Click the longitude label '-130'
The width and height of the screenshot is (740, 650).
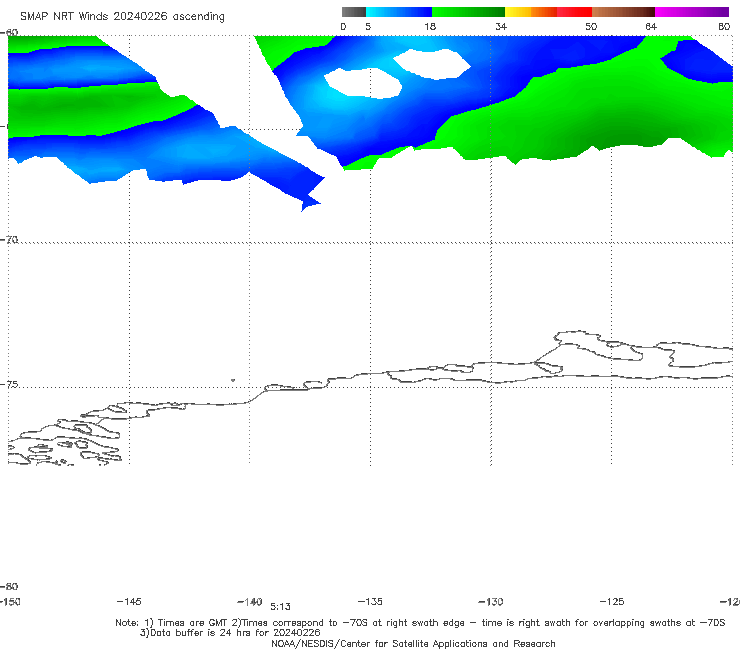(x=491, y=601)
